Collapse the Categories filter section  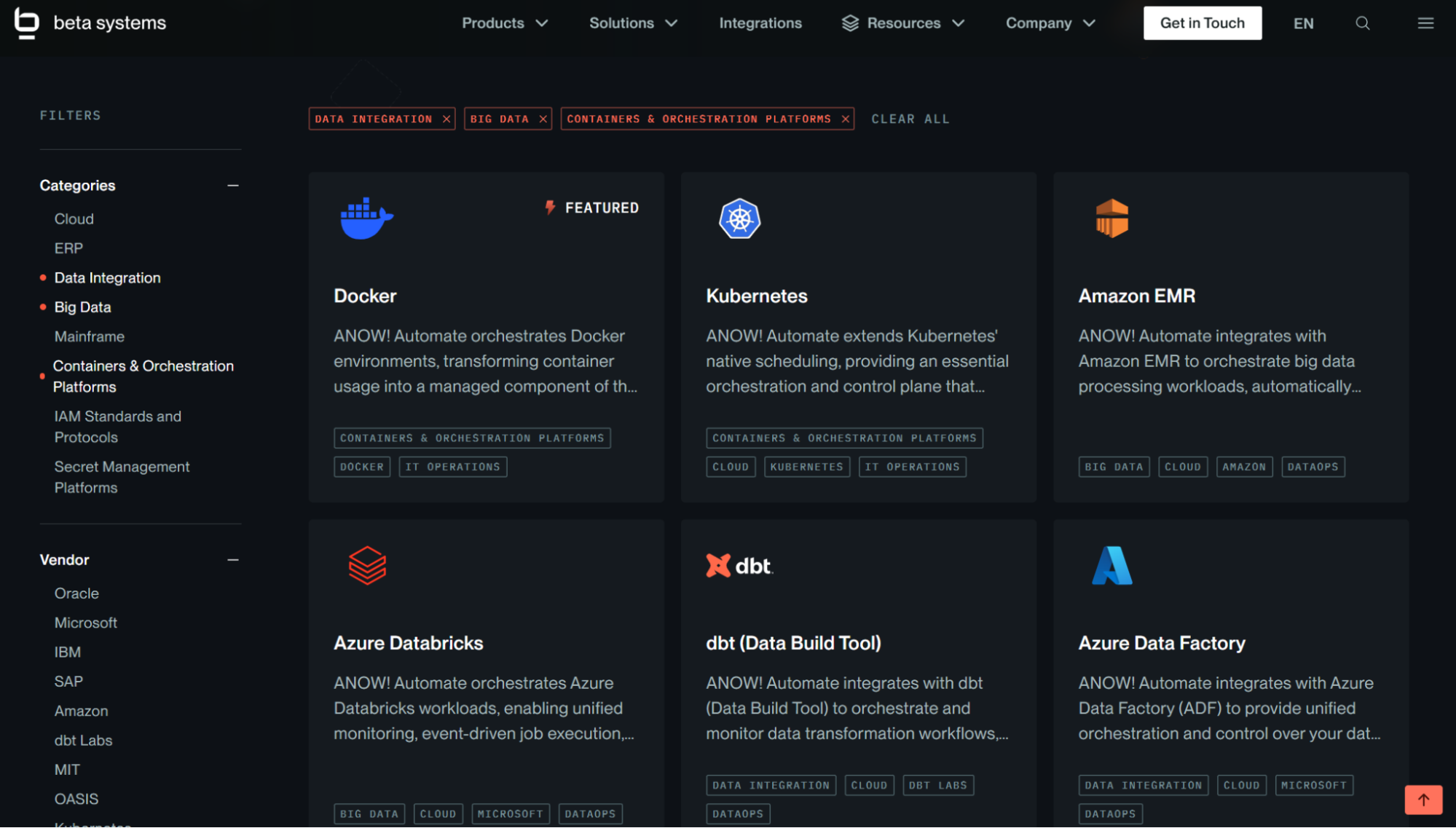(x=232, y=186)
